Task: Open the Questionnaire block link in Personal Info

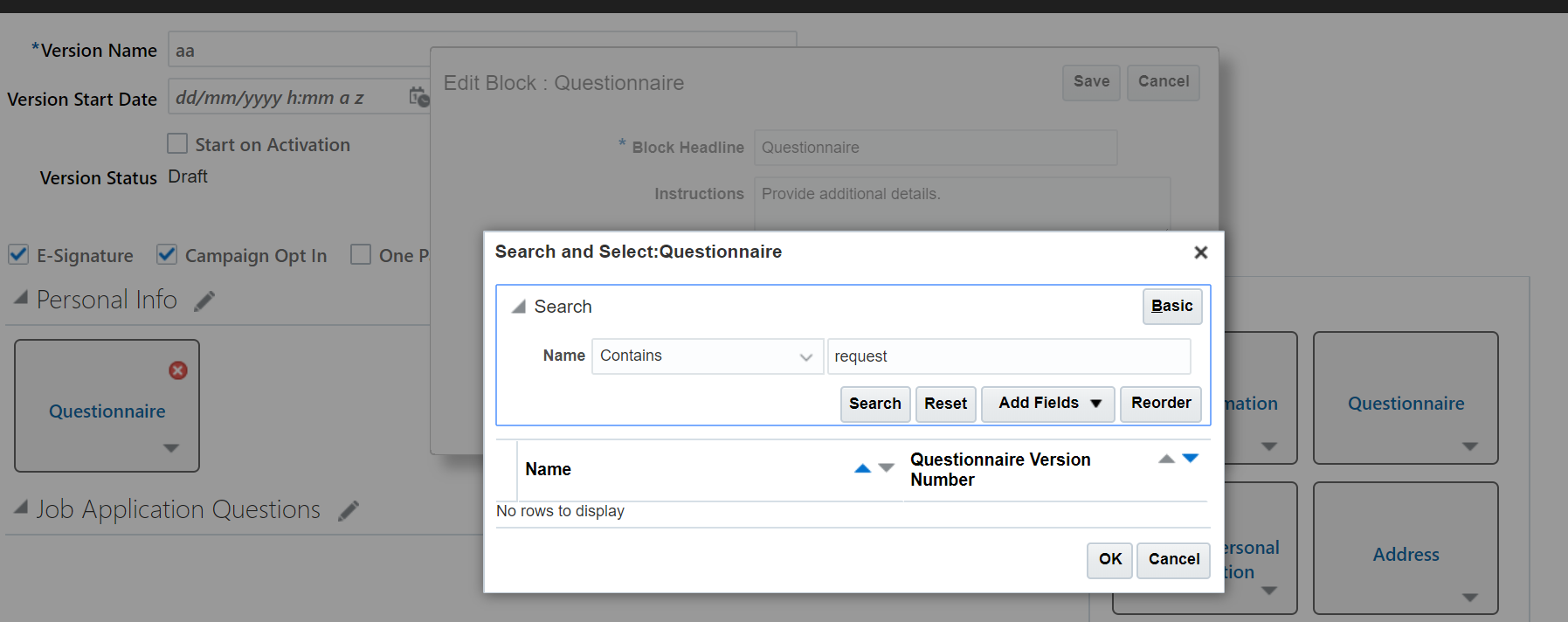Action: (x=107, y=411)
